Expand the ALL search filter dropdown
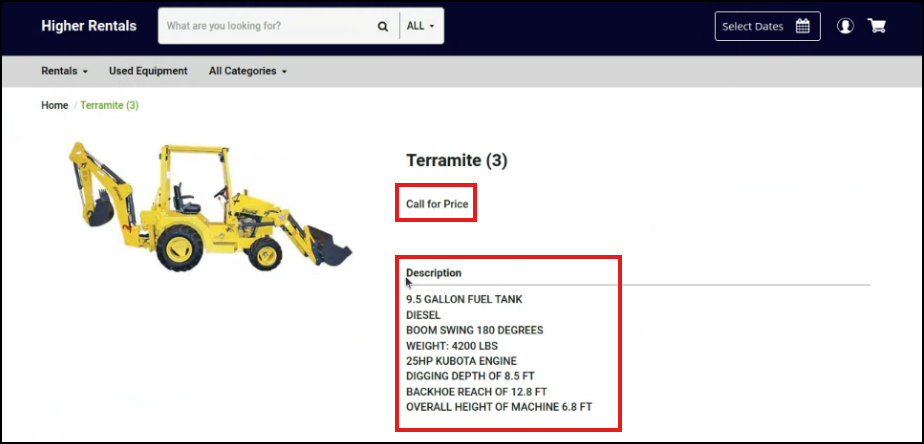924x444 pixels. coord(420,27)
